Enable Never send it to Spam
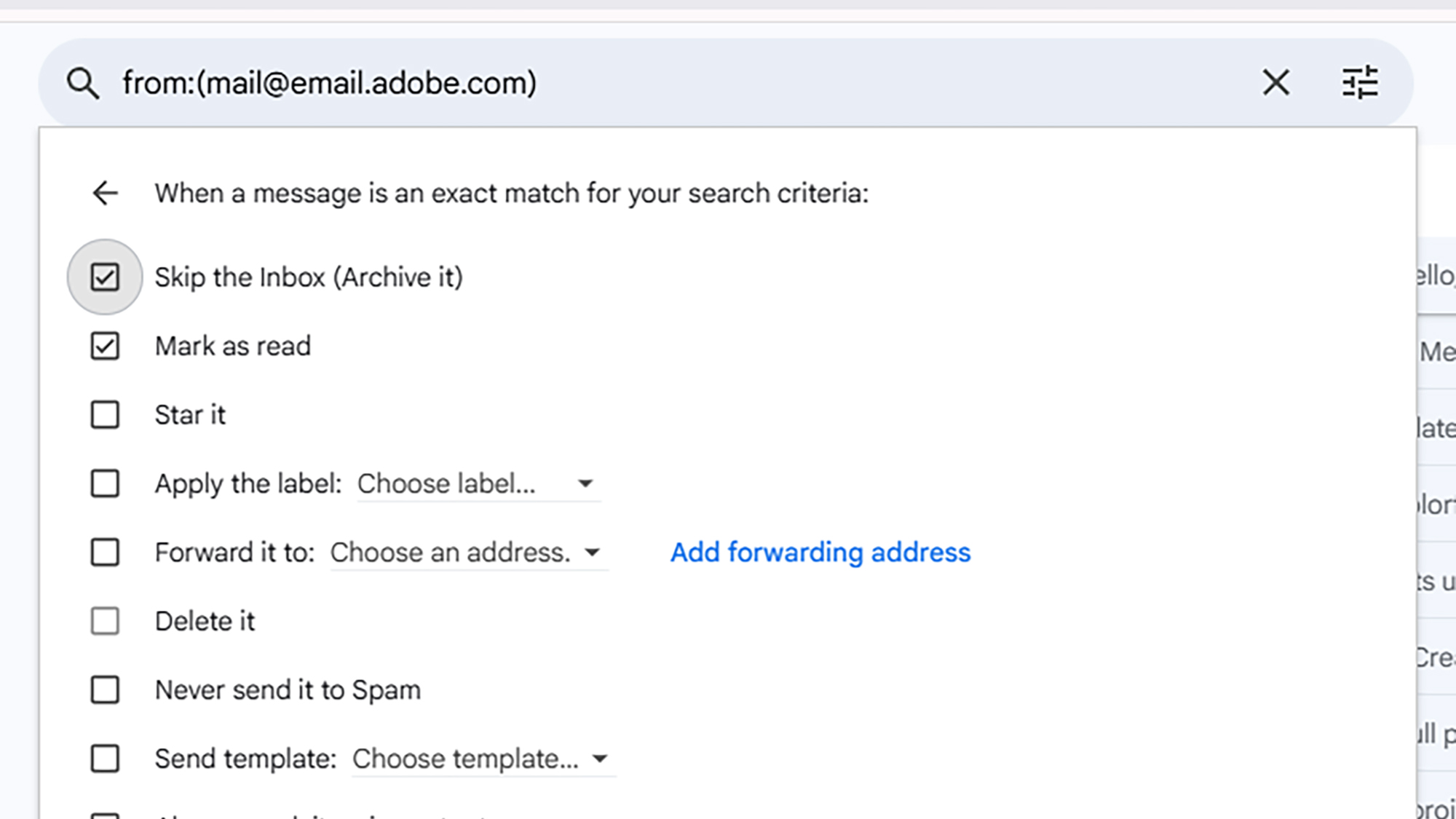This screenshot has height=819, width=1456. [105, 690]
